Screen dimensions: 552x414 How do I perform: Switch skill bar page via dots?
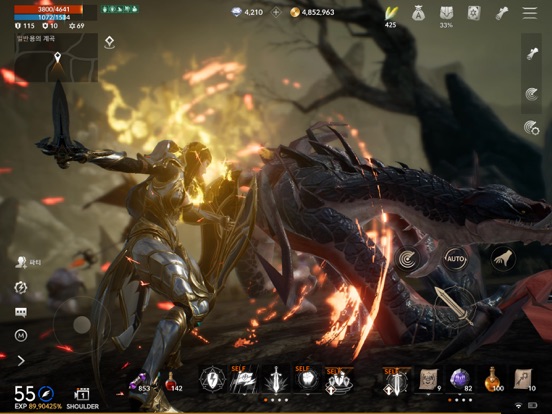[276, 400]
